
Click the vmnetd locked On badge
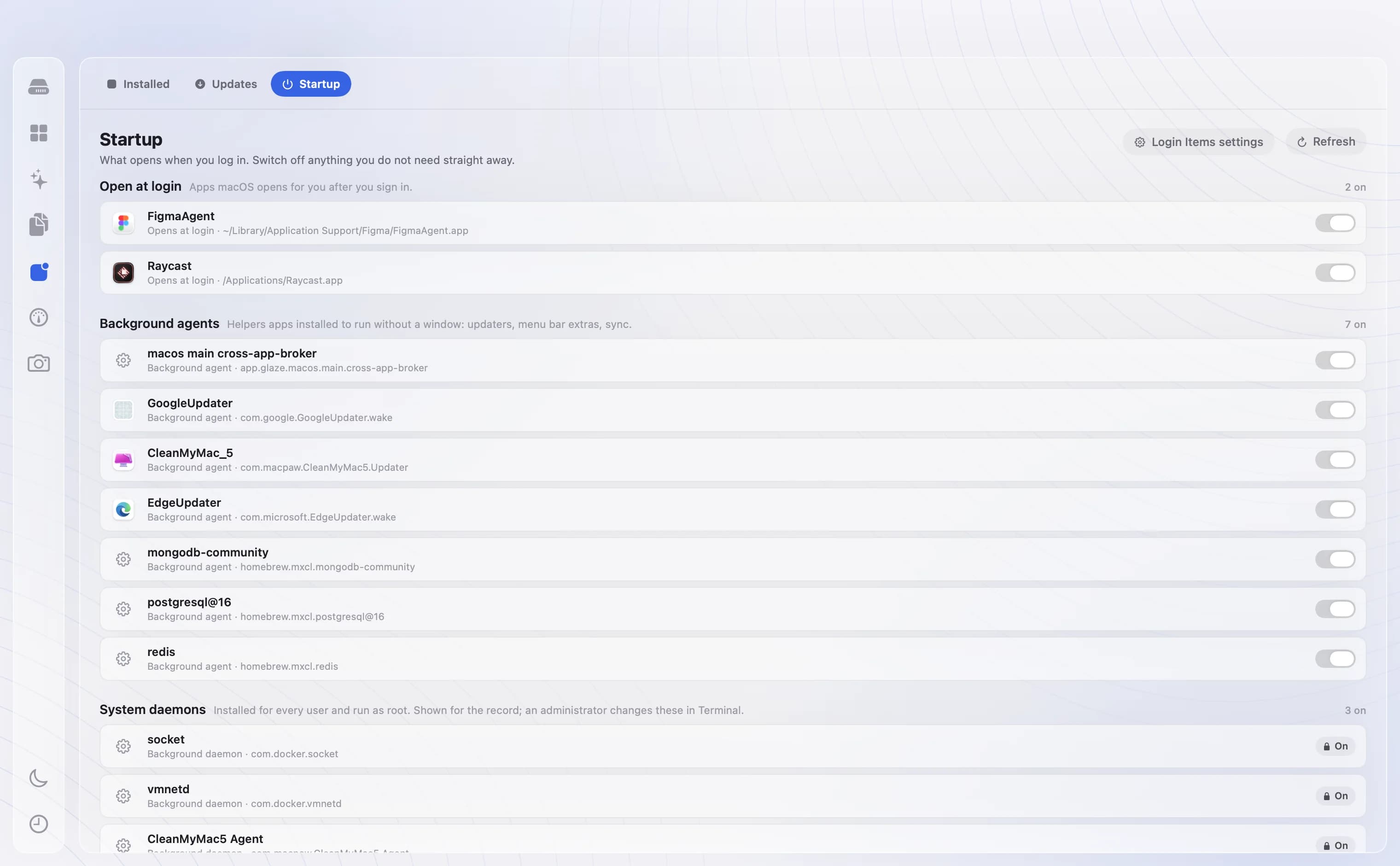click(1336, 796)
